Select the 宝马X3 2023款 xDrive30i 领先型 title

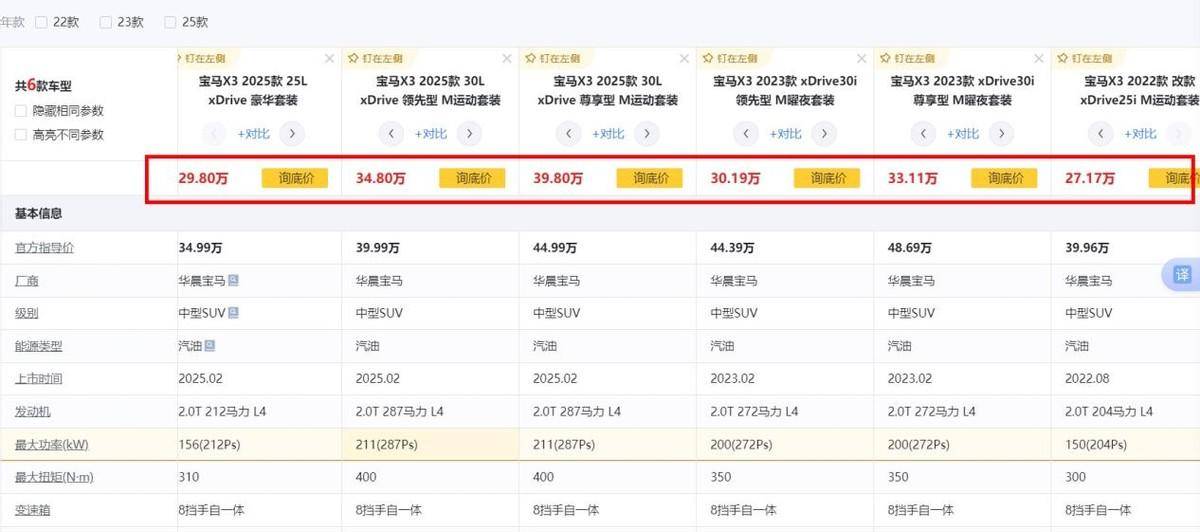[x=785, y=90]
